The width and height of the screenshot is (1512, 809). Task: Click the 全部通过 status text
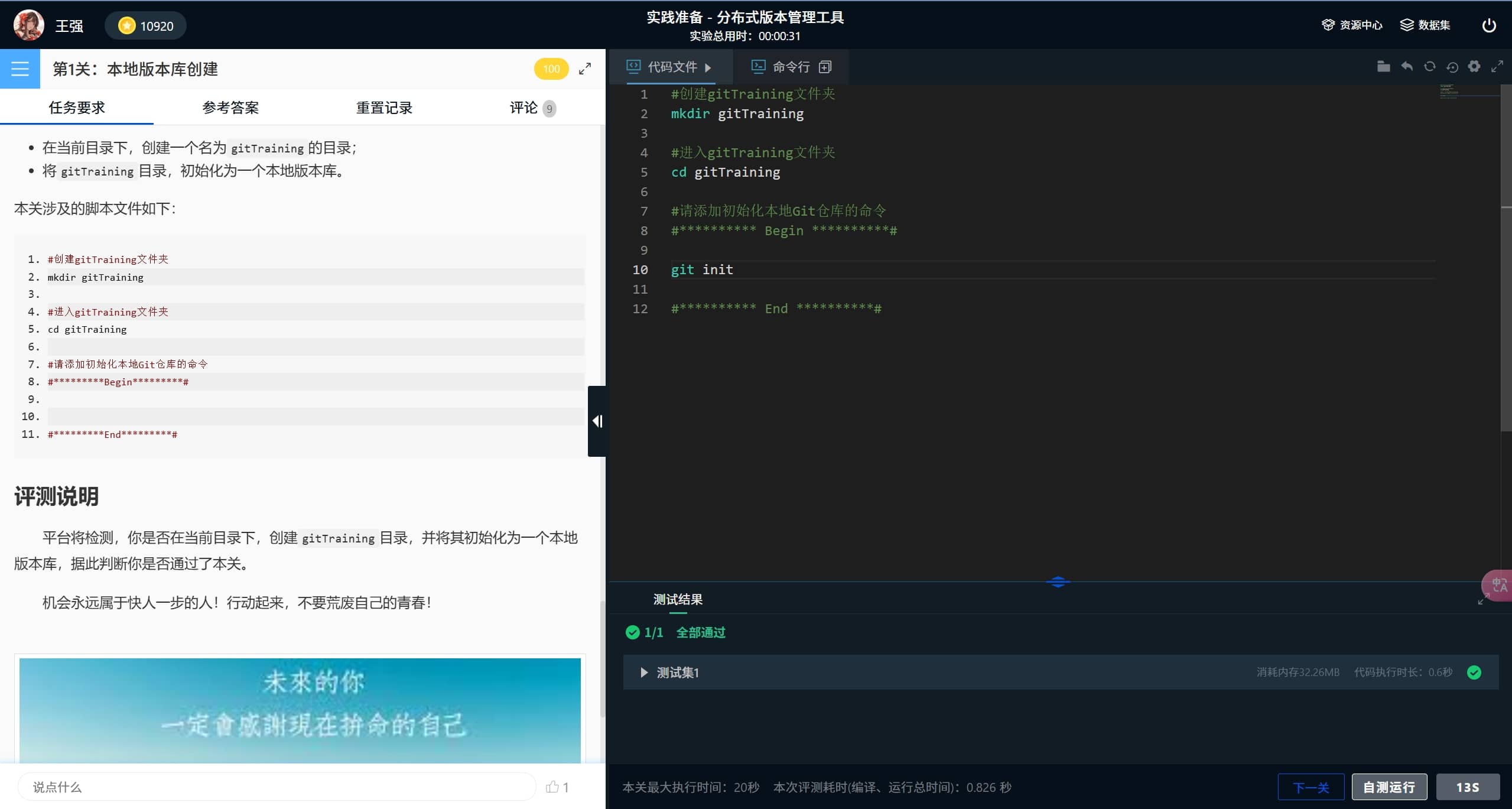pos(701,632)
